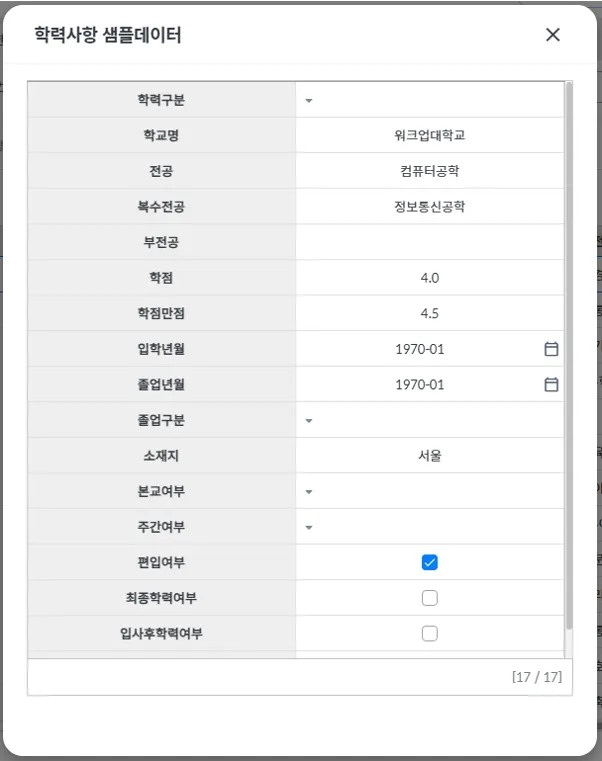The height and width of the screenshot is (761, 602).
Task: Click the 복수전공 field with 정보통신공학
Action: coord(429,207)
